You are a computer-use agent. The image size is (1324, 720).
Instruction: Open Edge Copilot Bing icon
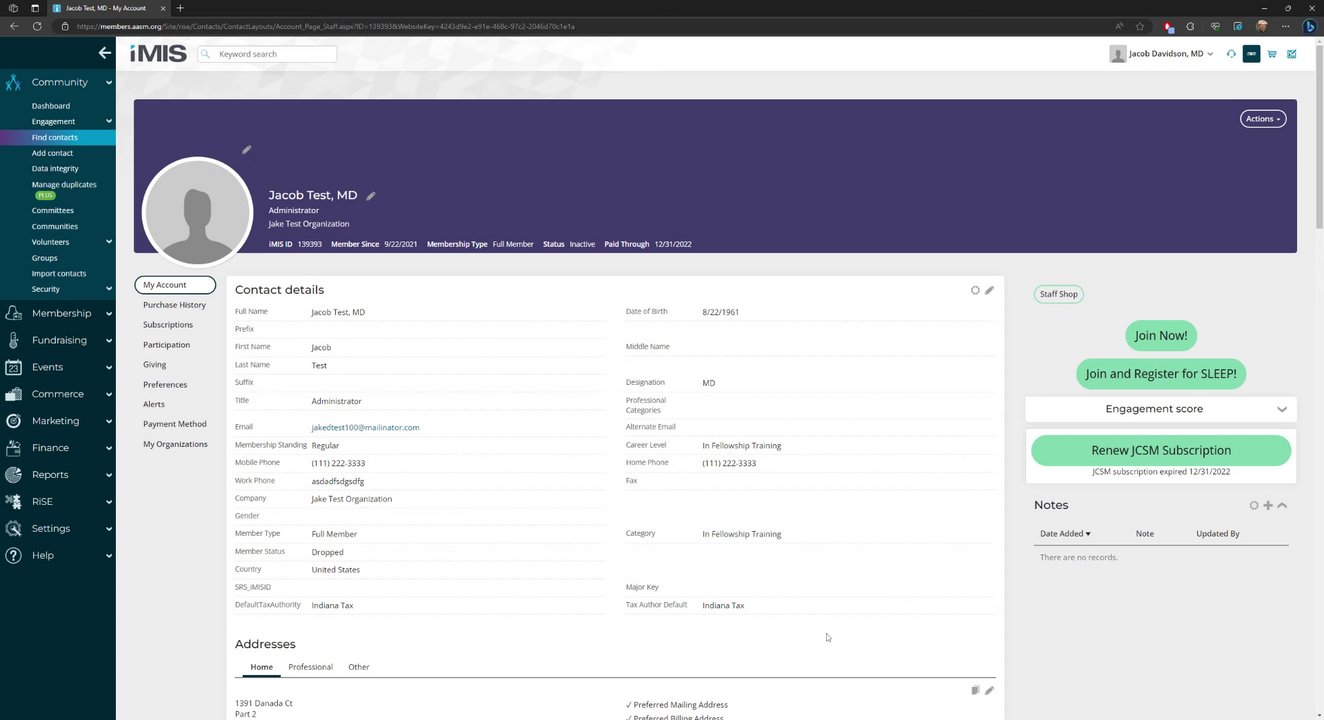point(1310,26)
